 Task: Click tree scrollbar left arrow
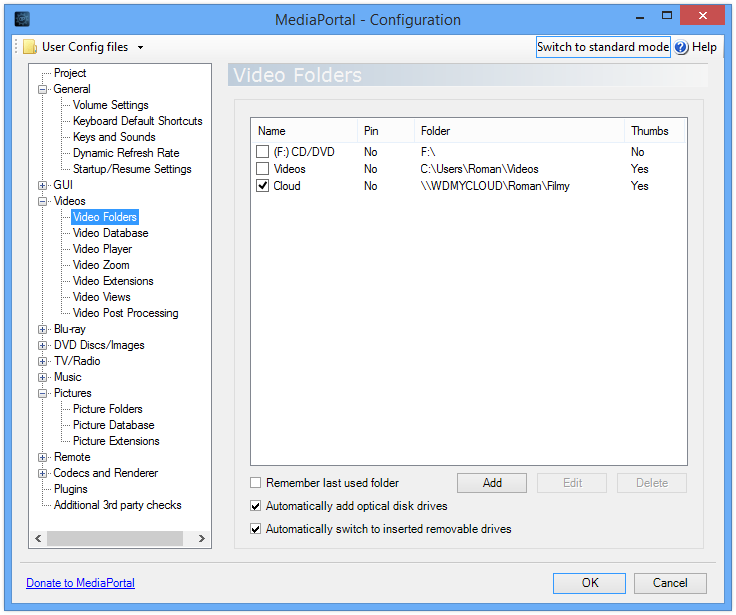tap(38, 538)
